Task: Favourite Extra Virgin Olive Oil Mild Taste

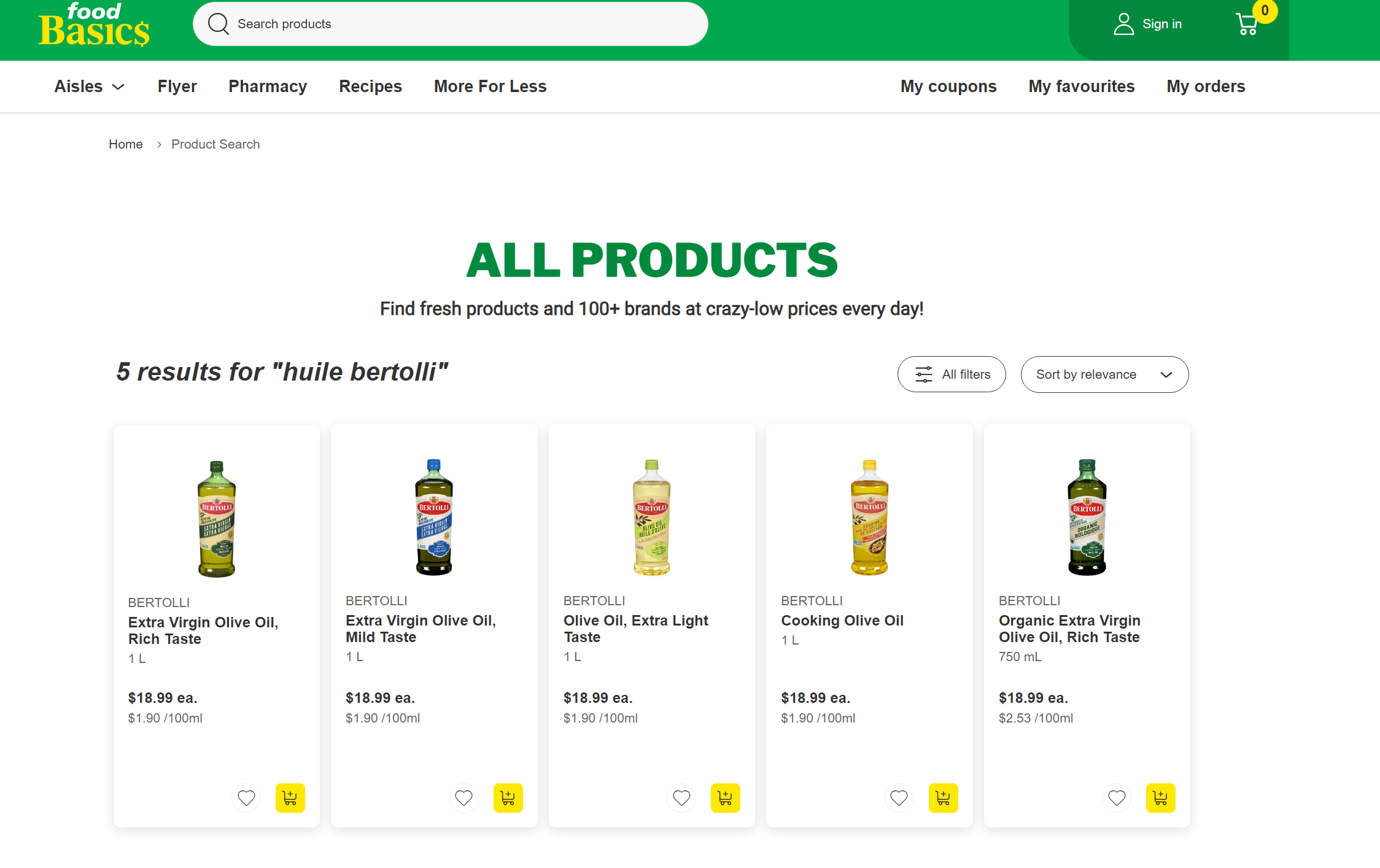Action: point(464,798)
